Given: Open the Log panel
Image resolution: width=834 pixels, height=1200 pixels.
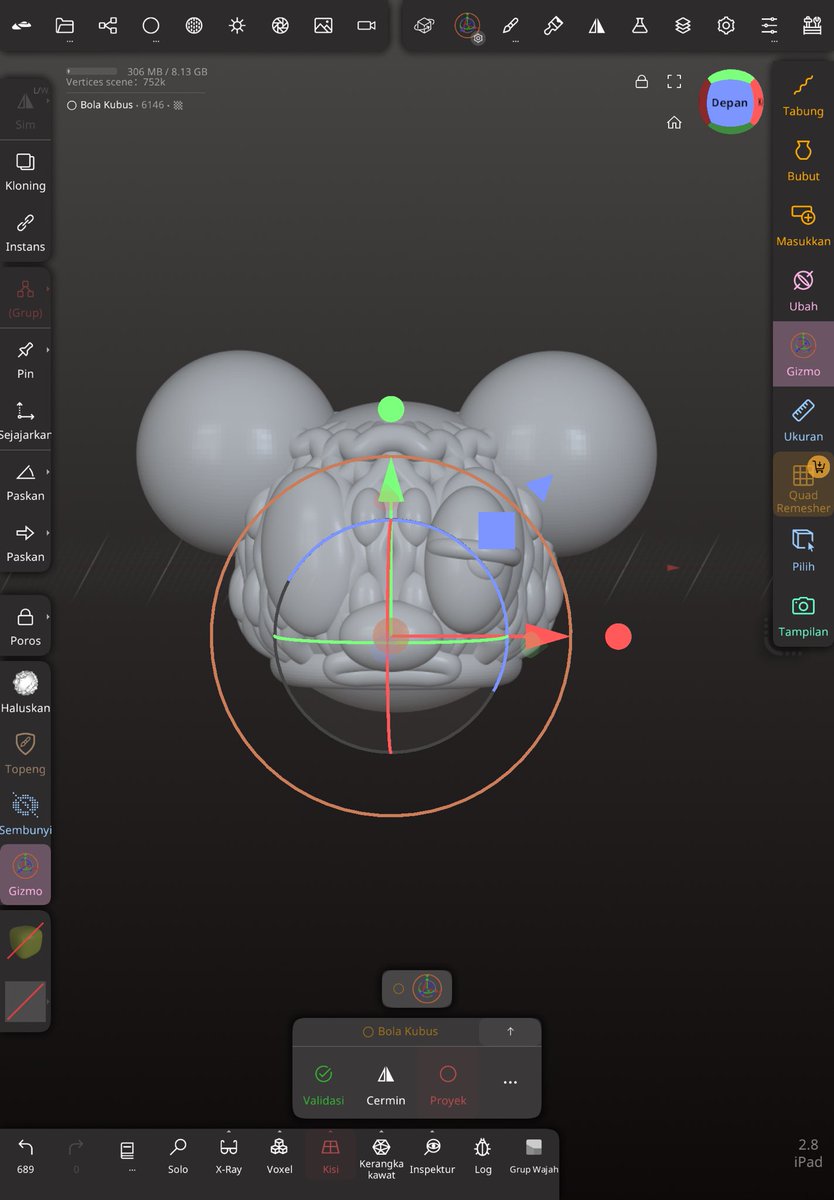Looking at the screenshot, I should coord(483,1156).
